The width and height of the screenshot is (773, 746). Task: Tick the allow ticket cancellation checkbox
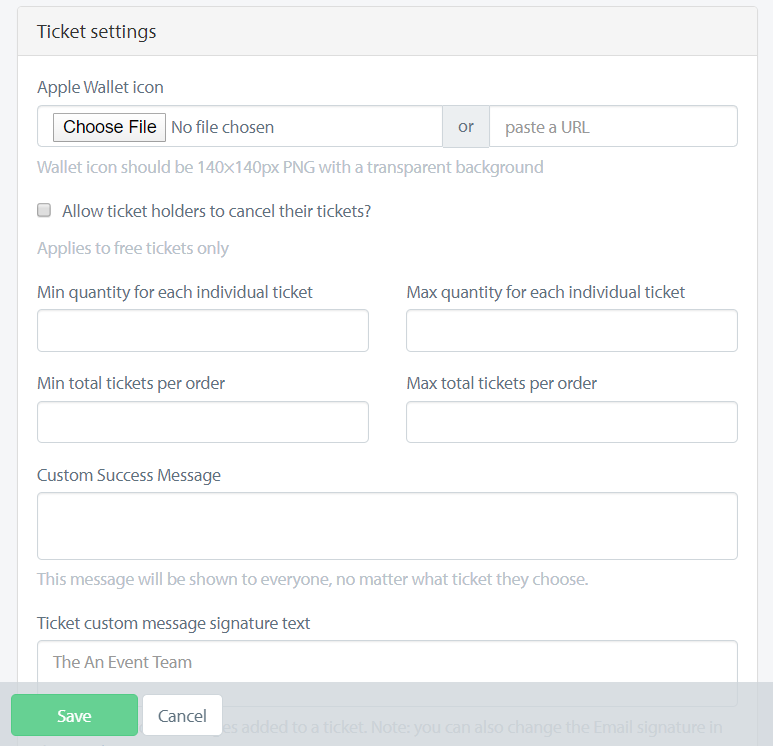(x=44, y=210)
